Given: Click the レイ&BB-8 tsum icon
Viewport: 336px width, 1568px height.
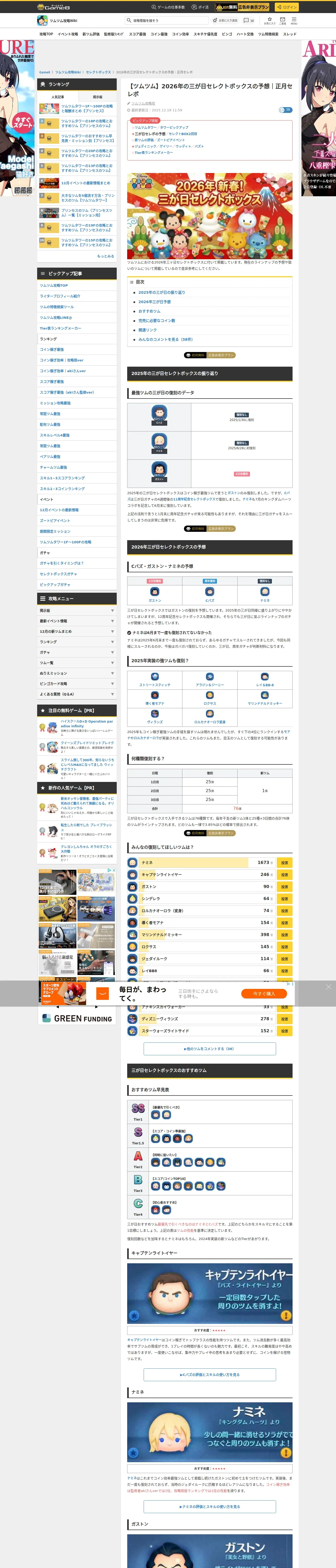Looking at the screenshot, I should [265, 677].
